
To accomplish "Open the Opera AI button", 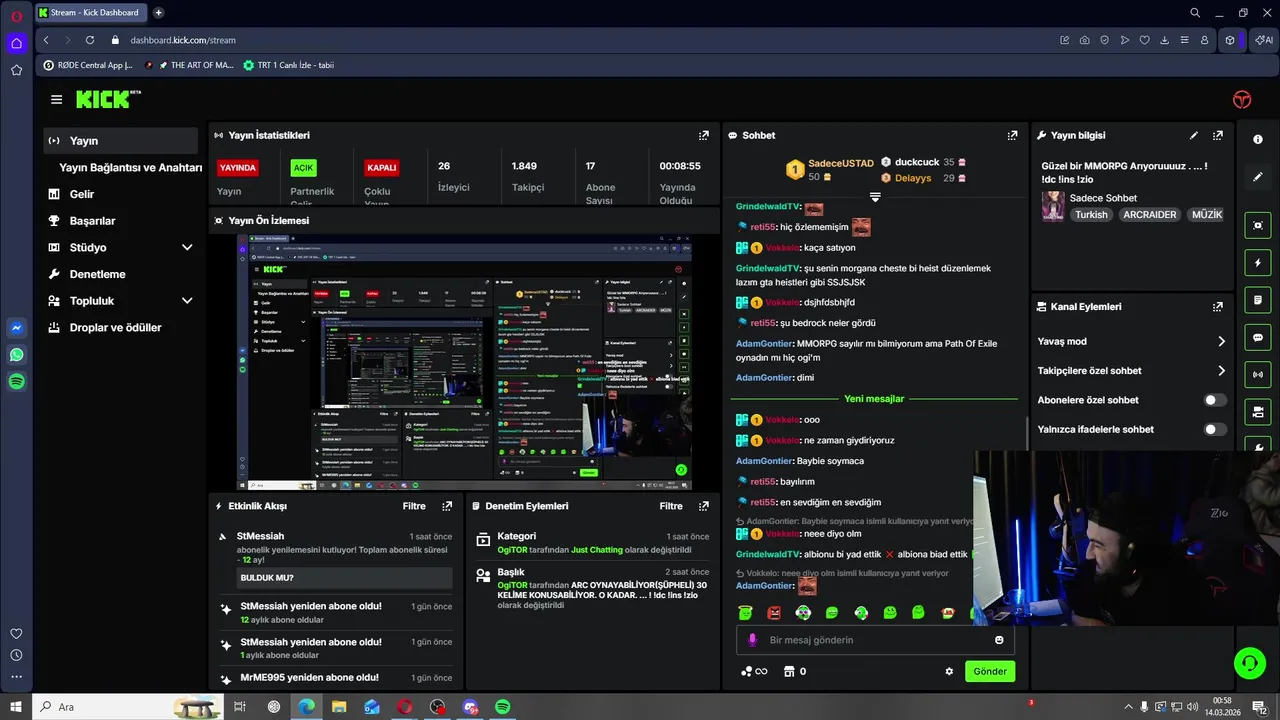I will [x=1263, y=40].
